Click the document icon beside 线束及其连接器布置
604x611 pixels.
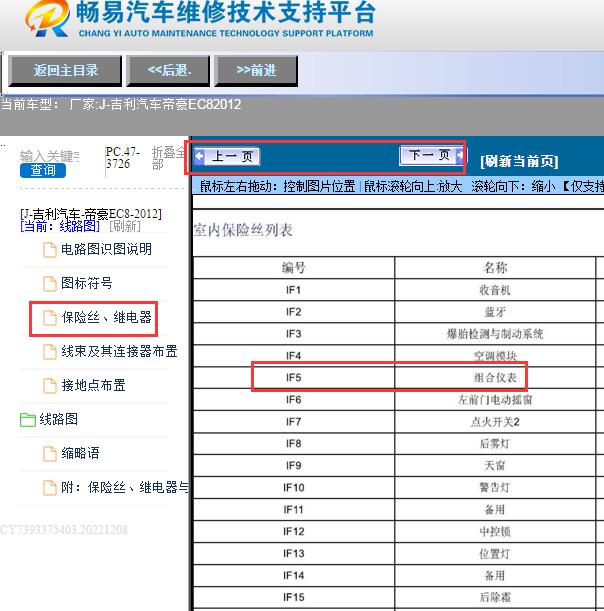[49, 352]
